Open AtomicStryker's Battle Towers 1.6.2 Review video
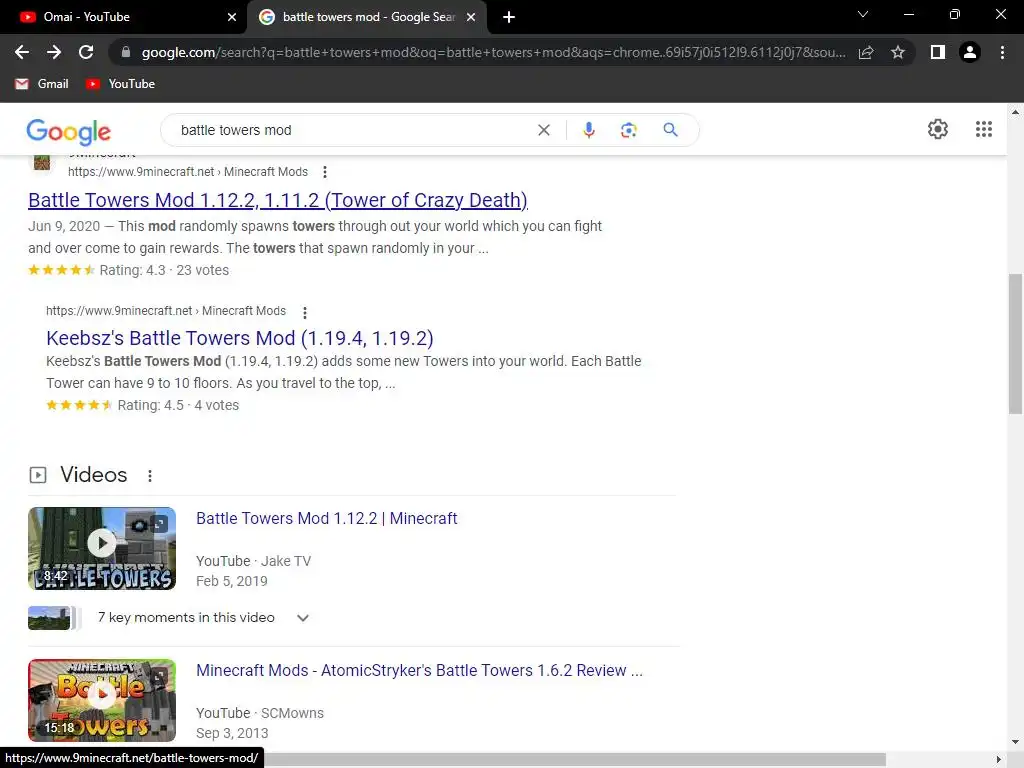The width and height of the screenshot is (1024, 768). tap(419, 670)
